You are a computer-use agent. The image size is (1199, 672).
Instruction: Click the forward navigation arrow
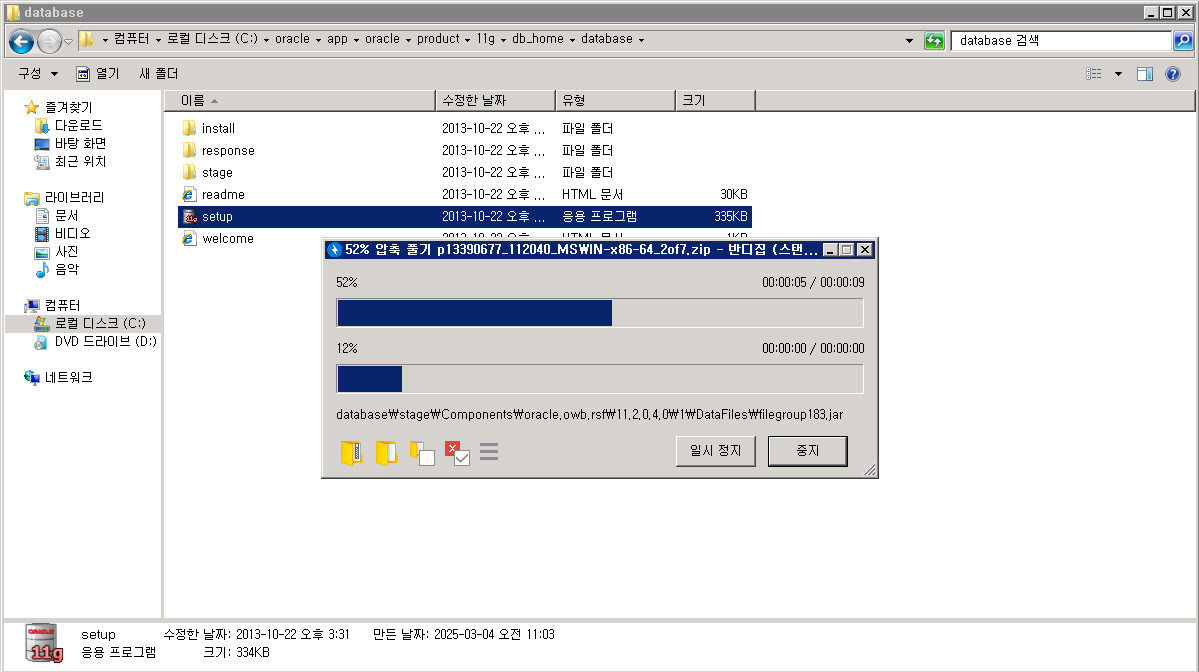[50, 41]
